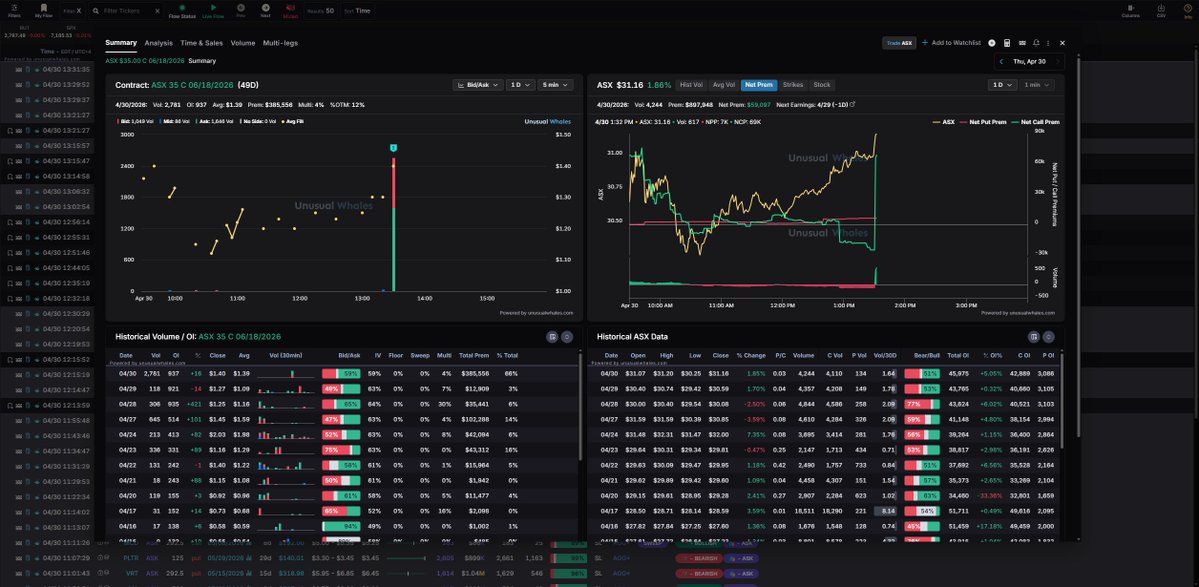Toggle the Bid volume legend series

point(133,122)
